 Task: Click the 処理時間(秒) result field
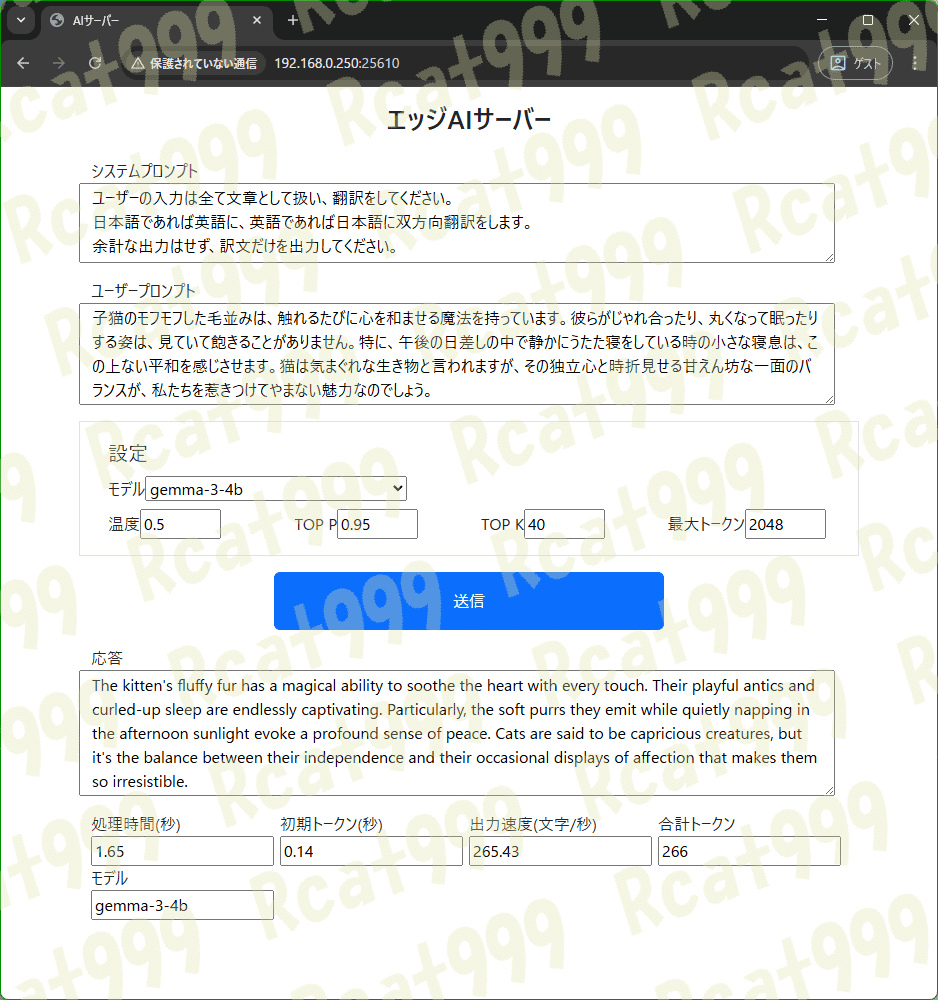pyautogui.click(x=182, y=850)
